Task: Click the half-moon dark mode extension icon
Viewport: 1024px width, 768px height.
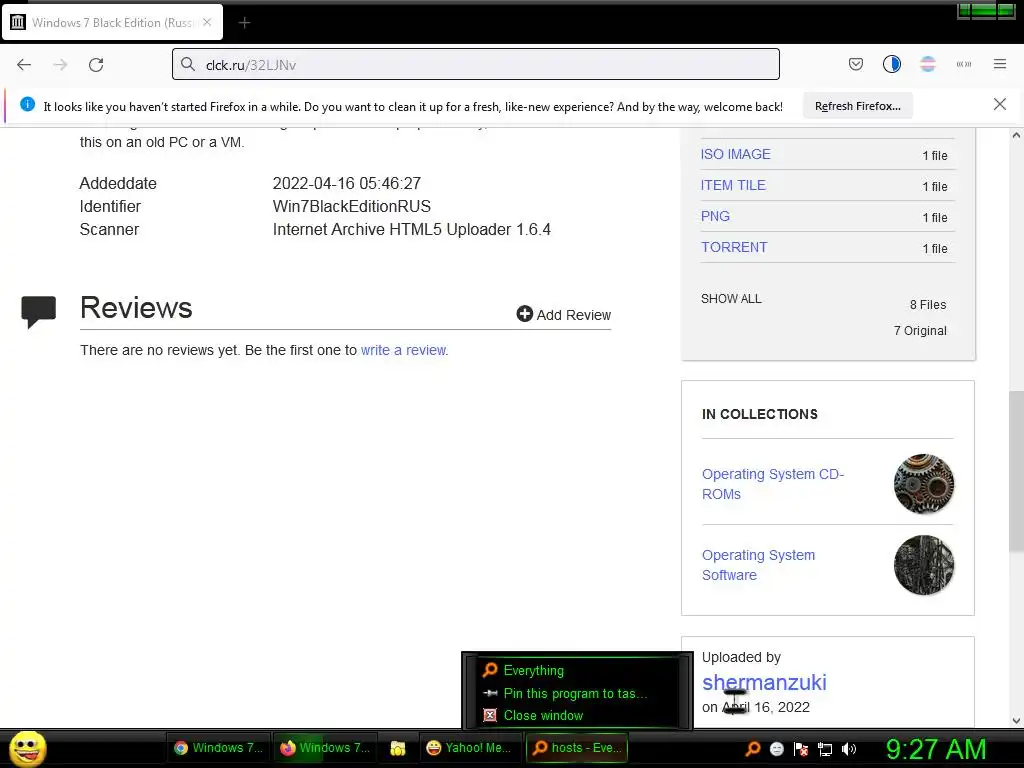Action: (891, 64)
